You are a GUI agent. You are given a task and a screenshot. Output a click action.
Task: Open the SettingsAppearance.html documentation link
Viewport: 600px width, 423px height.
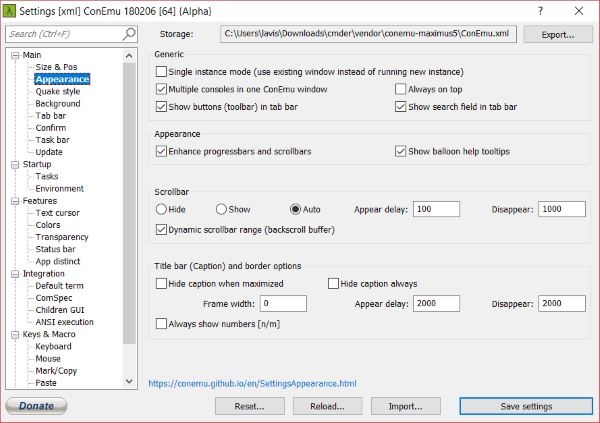[253, 384]
